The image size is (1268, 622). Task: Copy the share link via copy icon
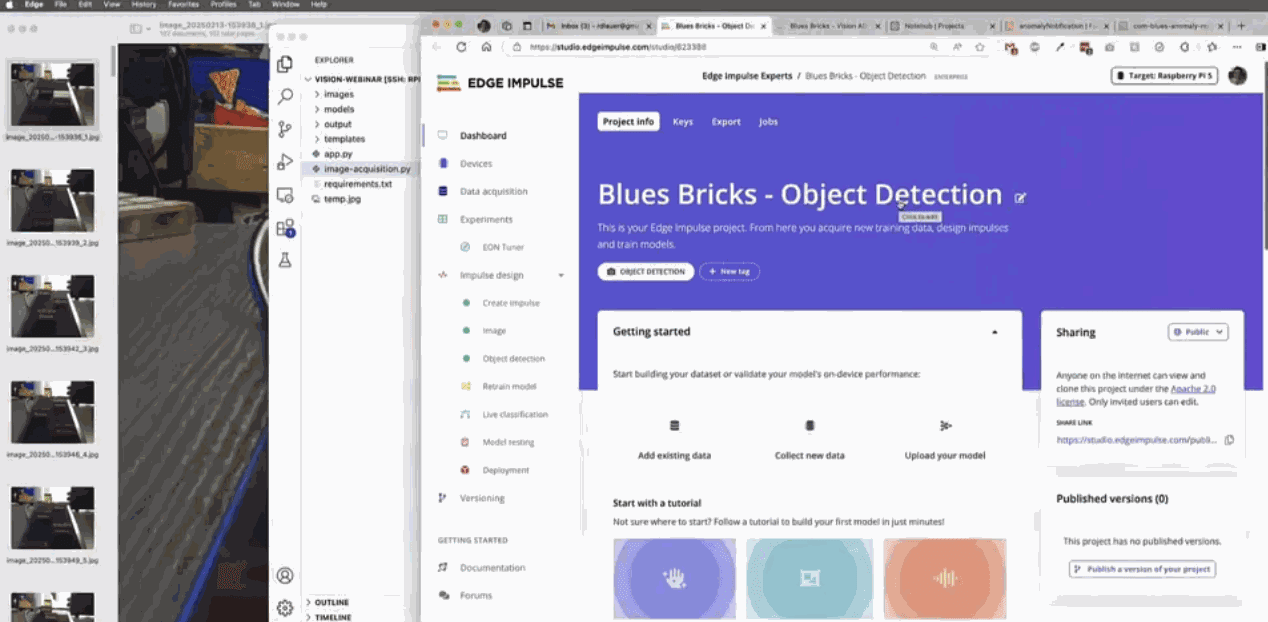[x=1229, y=439]
